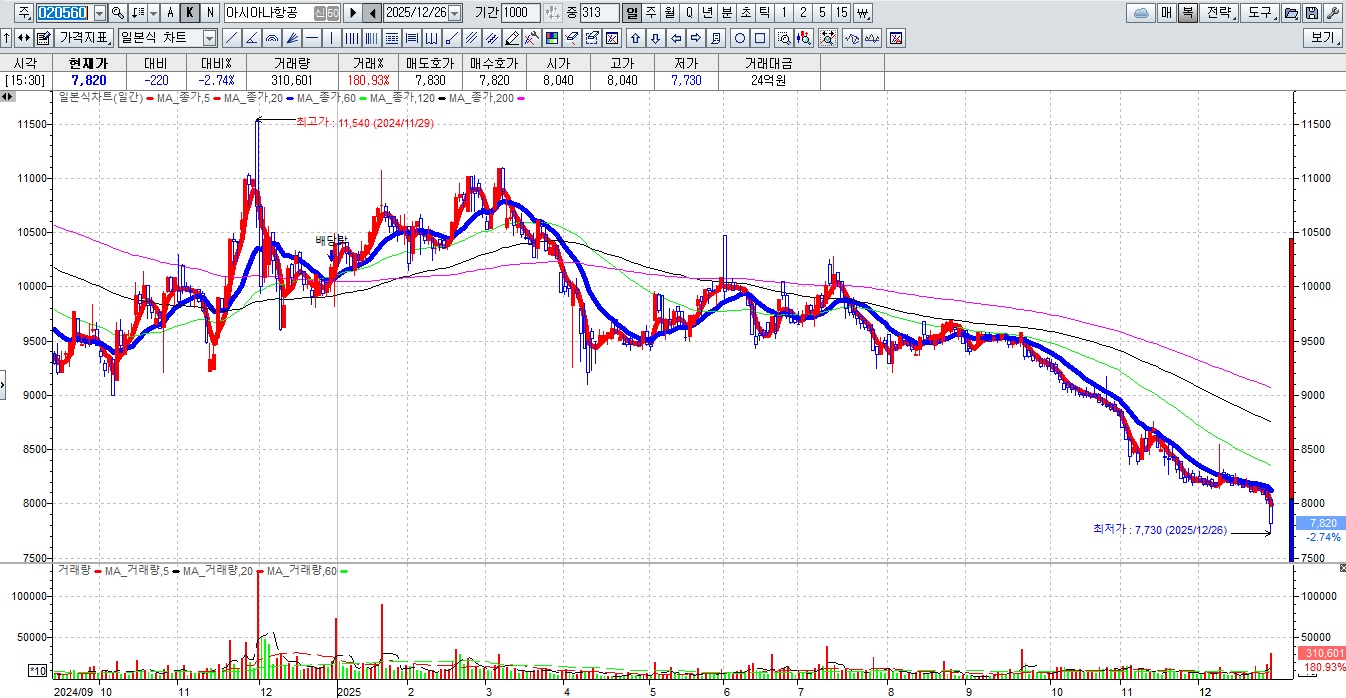Click the 현재가 7,820 value cell
This screenshot has height=698, width=1346.
[87, 81]
